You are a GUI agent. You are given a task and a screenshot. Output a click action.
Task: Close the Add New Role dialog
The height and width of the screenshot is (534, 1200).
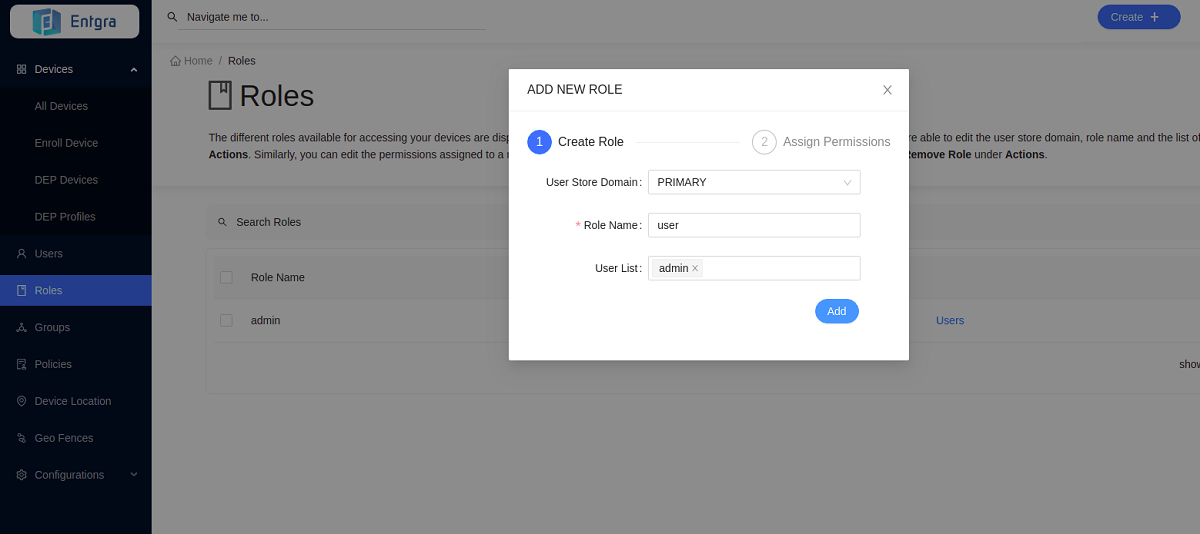tap(887, 90)
